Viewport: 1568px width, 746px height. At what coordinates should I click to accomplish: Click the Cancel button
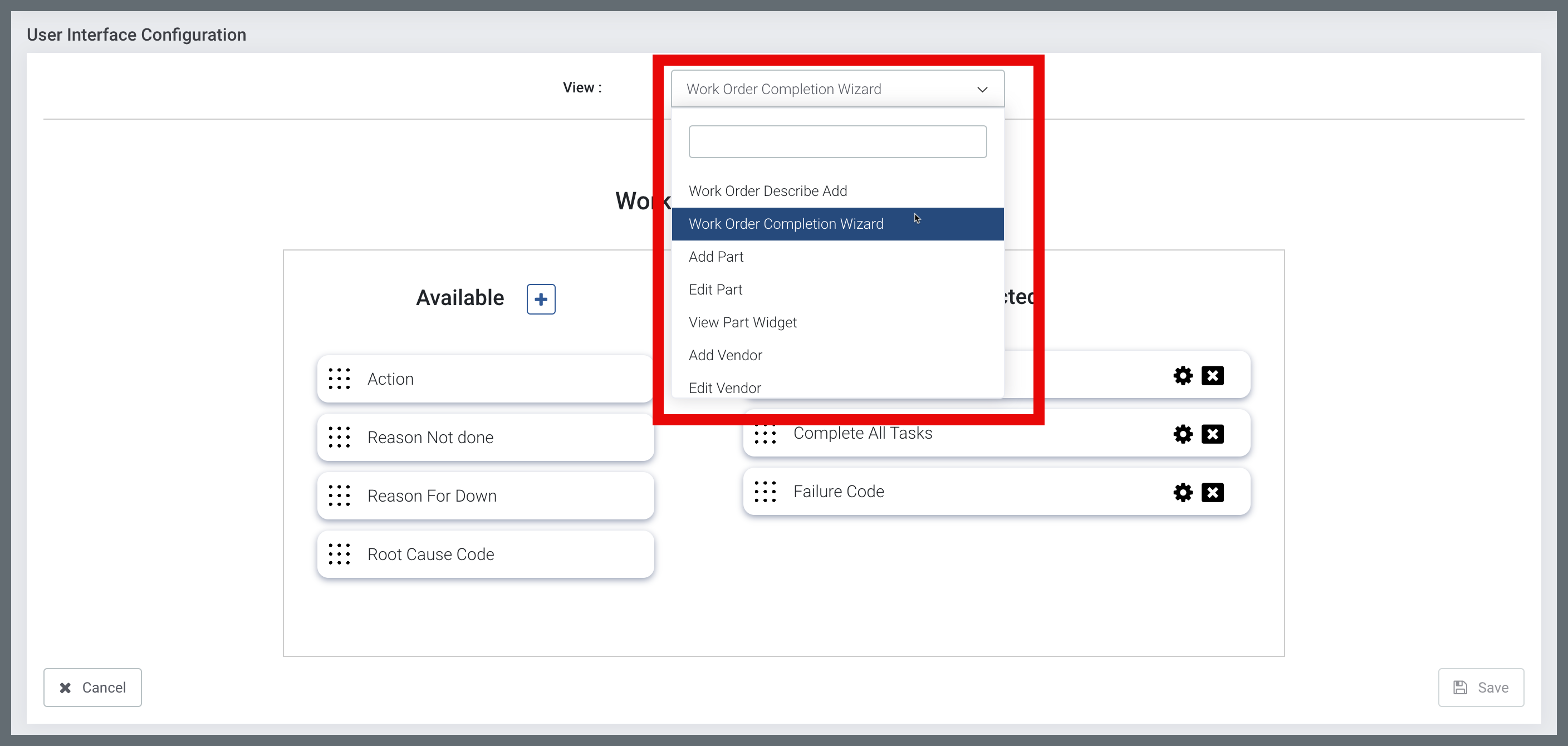[92, 688]
